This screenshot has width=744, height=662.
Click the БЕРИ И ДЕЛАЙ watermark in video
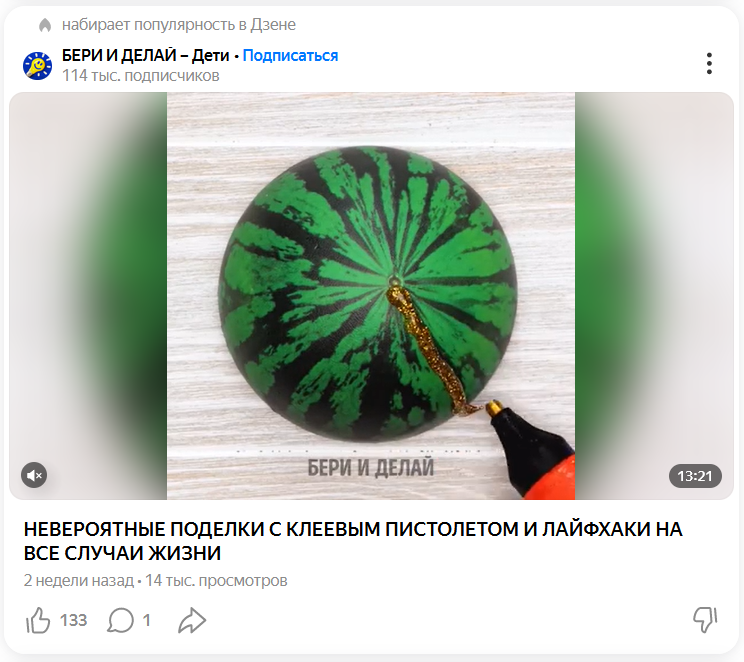pyautogui.click(x=371, y=467)
